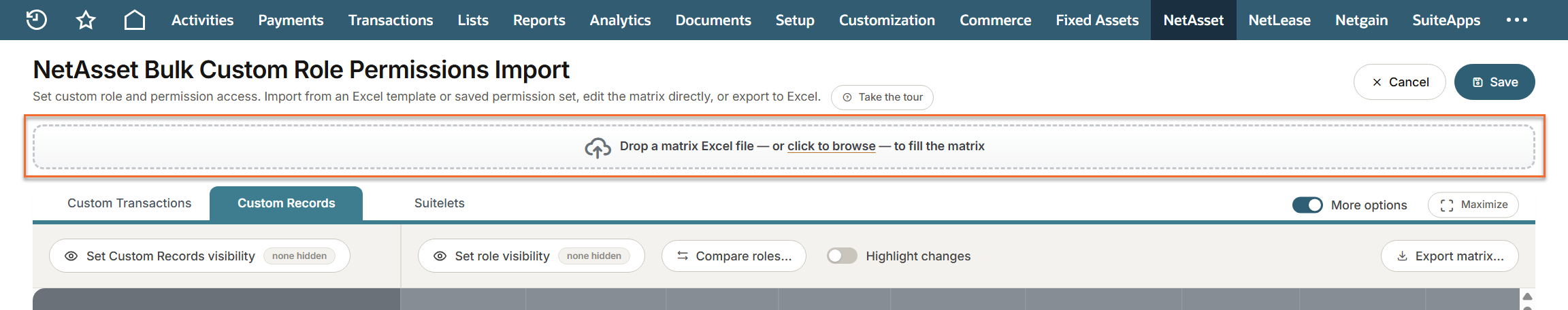Open the Transactions menu
1568x310 pixels.
pos(391,20)
